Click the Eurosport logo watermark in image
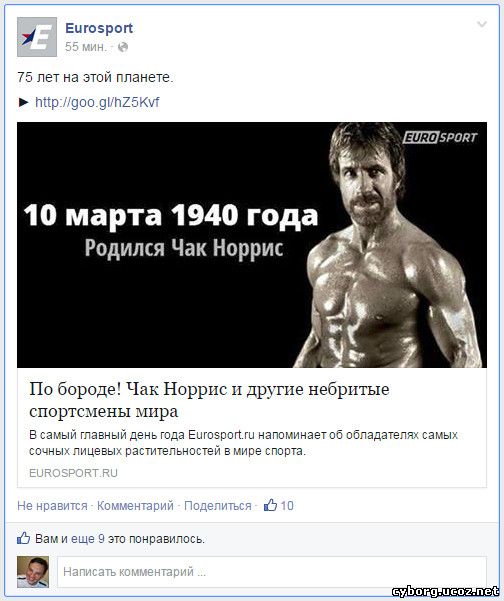Viewport: 504px width, 601px height. pyautogui.click(x=440, y=138)
